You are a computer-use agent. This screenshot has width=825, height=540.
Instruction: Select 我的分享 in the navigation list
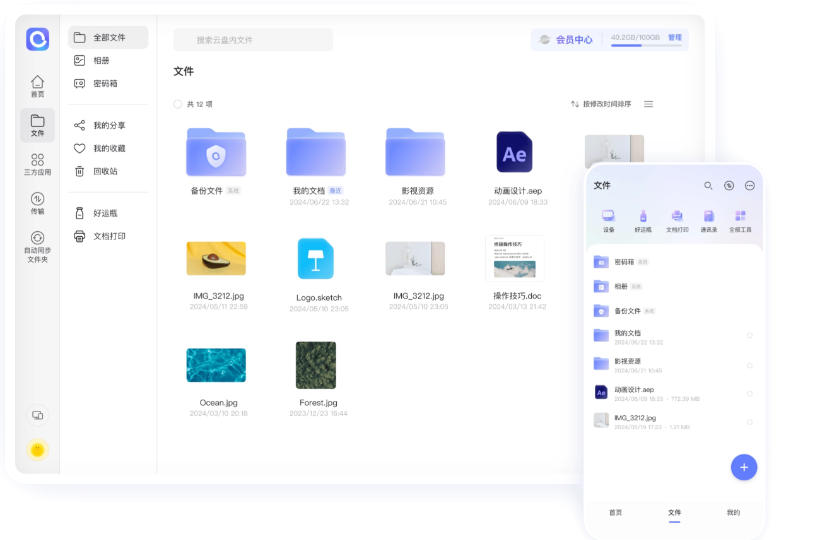point(108,126)
